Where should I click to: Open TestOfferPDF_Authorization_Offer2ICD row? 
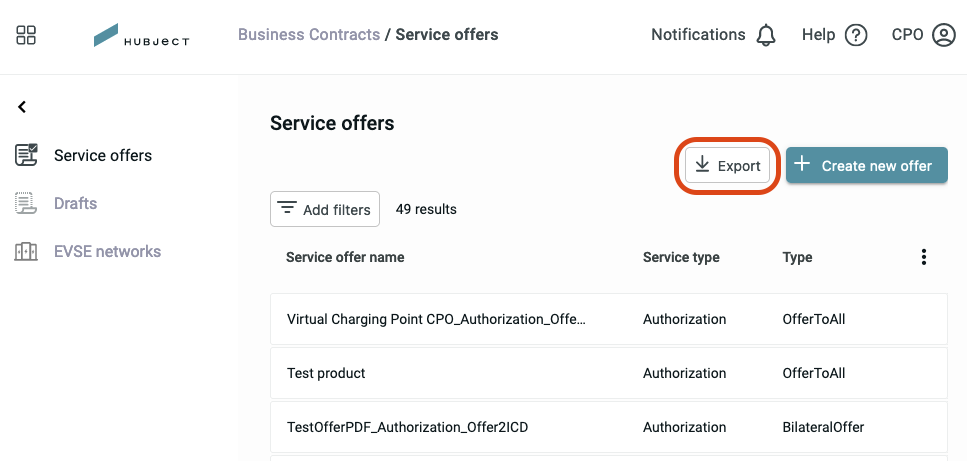point(609,427)
